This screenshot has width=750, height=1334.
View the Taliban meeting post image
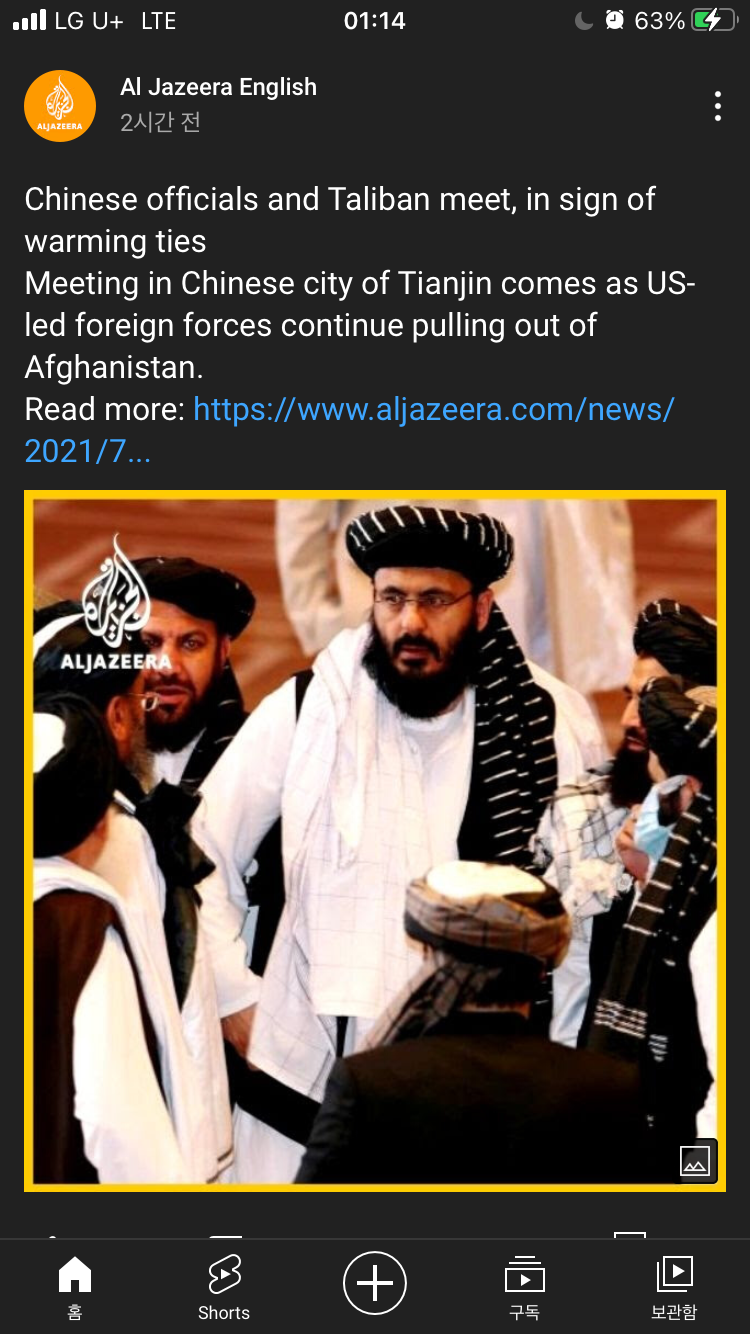tap(375, 841)
